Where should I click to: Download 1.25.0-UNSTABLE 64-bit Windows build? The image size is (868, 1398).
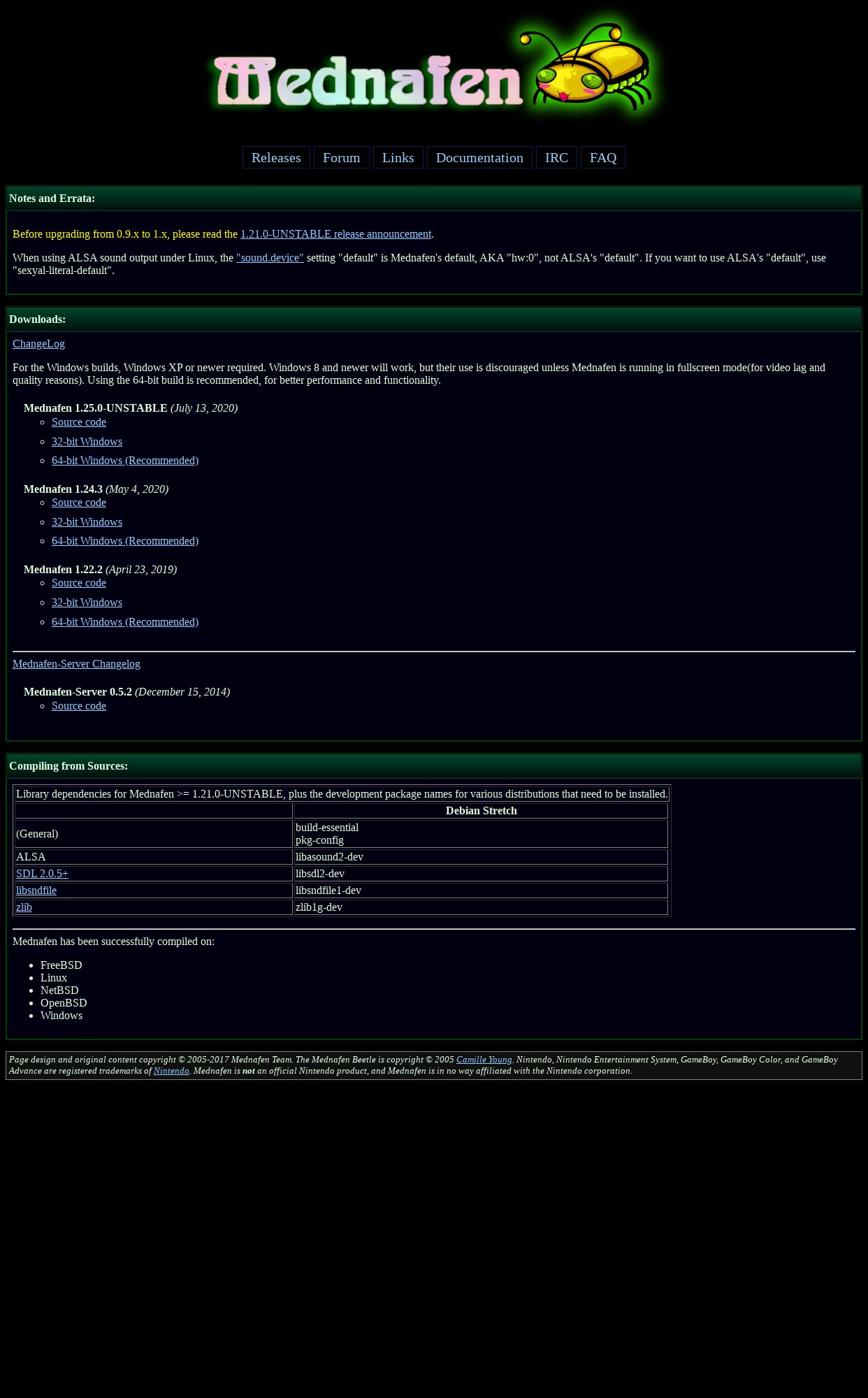click(x=125, y=461)
